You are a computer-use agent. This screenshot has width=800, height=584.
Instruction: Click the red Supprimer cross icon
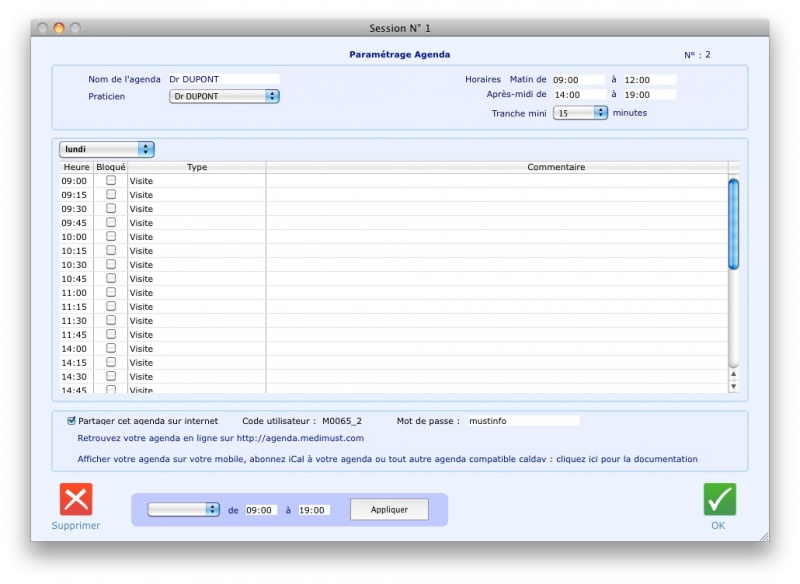[x=76, y=499]
